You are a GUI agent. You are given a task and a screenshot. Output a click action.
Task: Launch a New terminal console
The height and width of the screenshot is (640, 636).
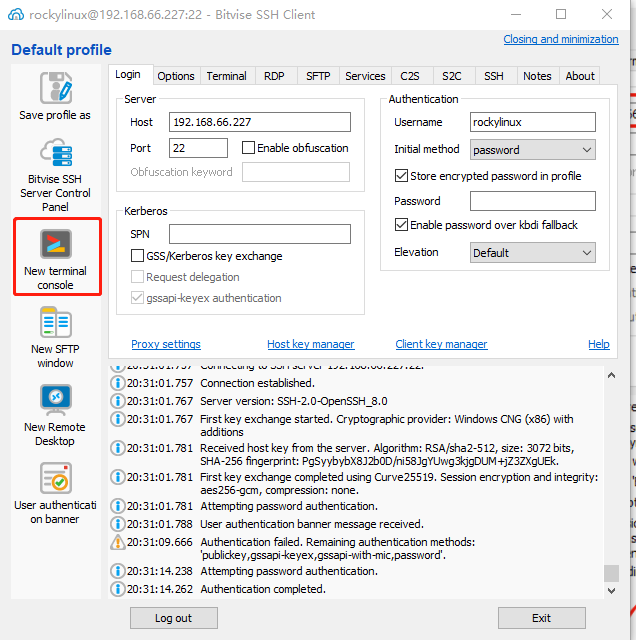56,257
